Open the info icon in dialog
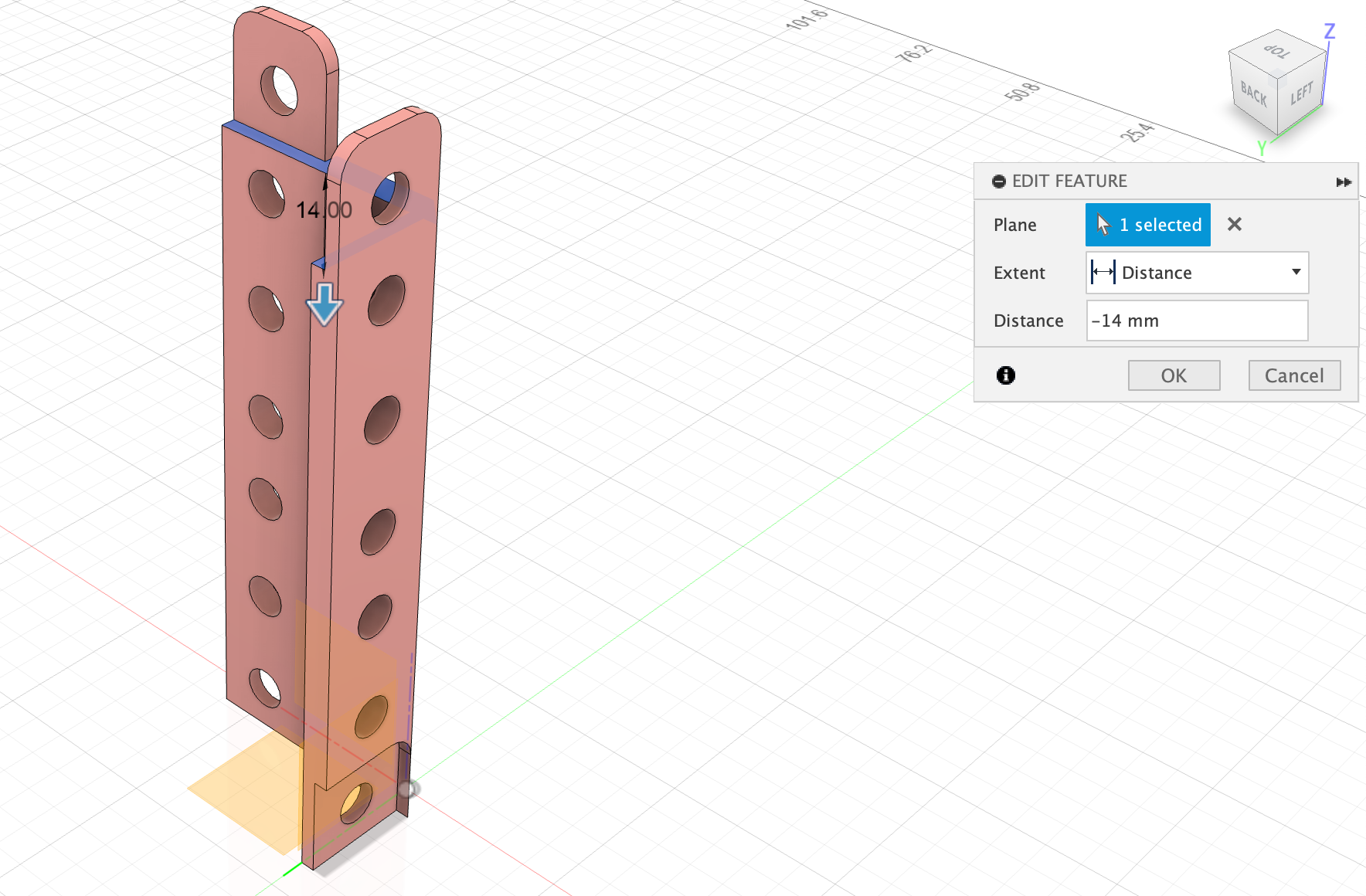This screenshot has height=896, width=1366. coord(1005,375)
